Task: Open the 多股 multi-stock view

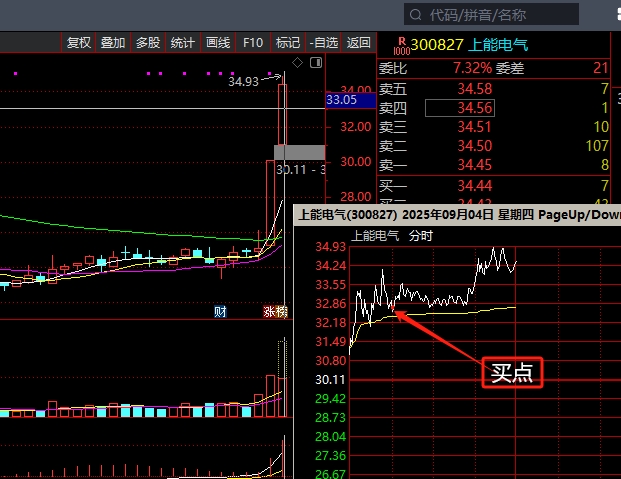Action: point(148,42)
